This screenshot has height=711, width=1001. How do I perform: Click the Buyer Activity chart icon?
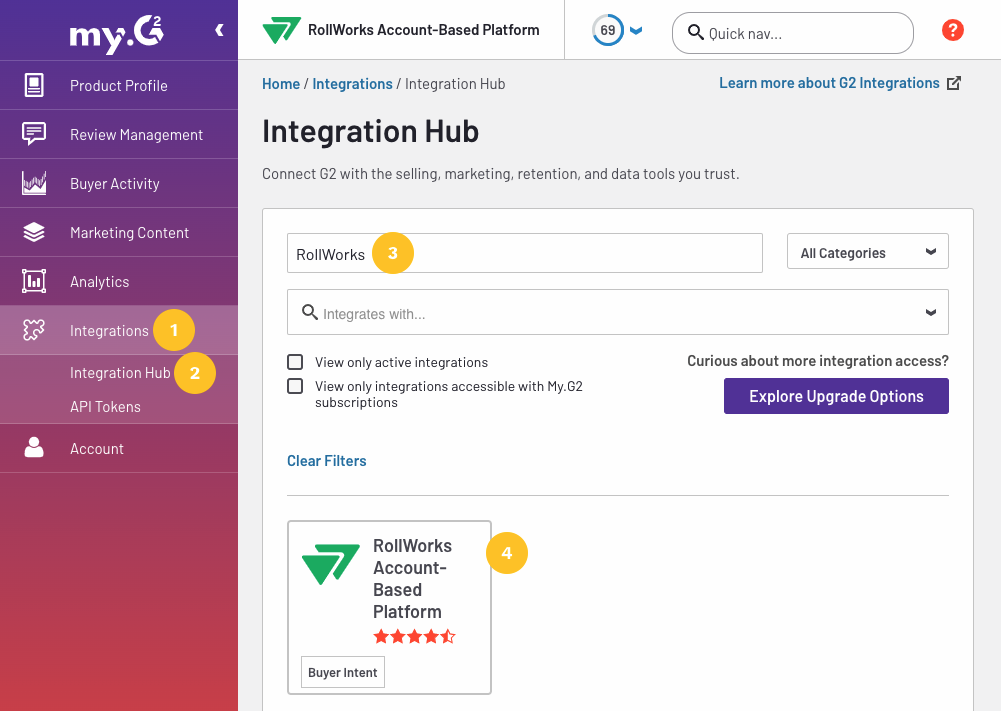(34, 183)
